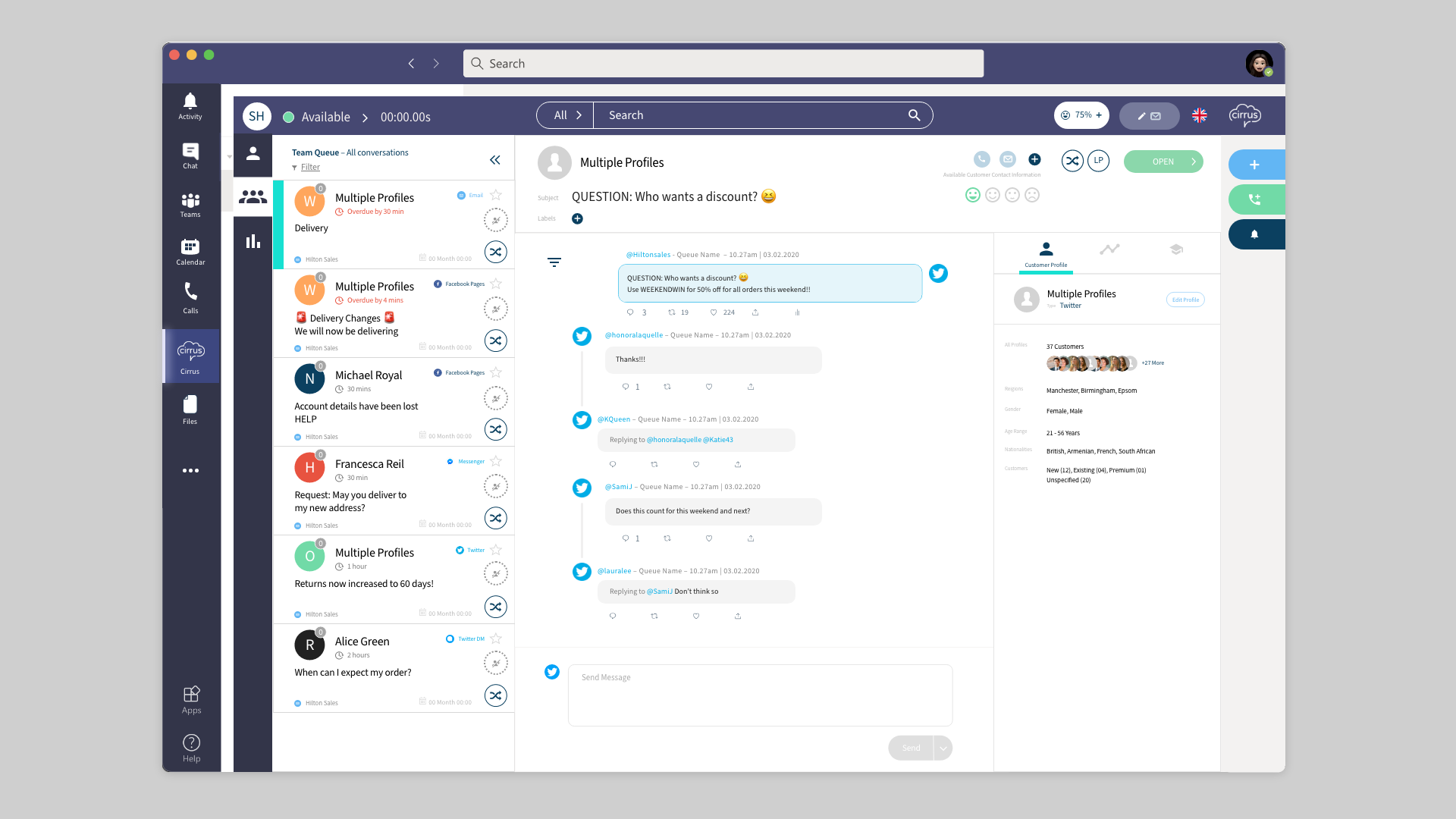Viewport: 1456px width, 819px height.
Task: Click dashed assign circle on Alice Green card
Action: click(496, 664)
